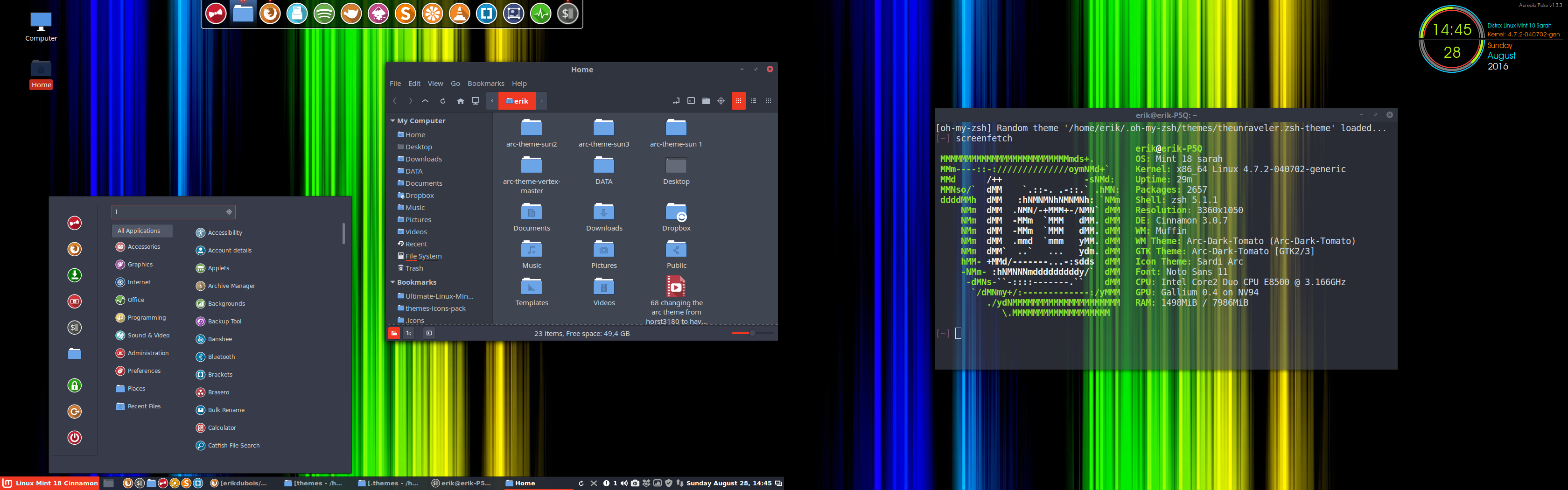Open the View menu in file manager
The height and width of the screenshot is (490, 1568).
coord(435,84)
